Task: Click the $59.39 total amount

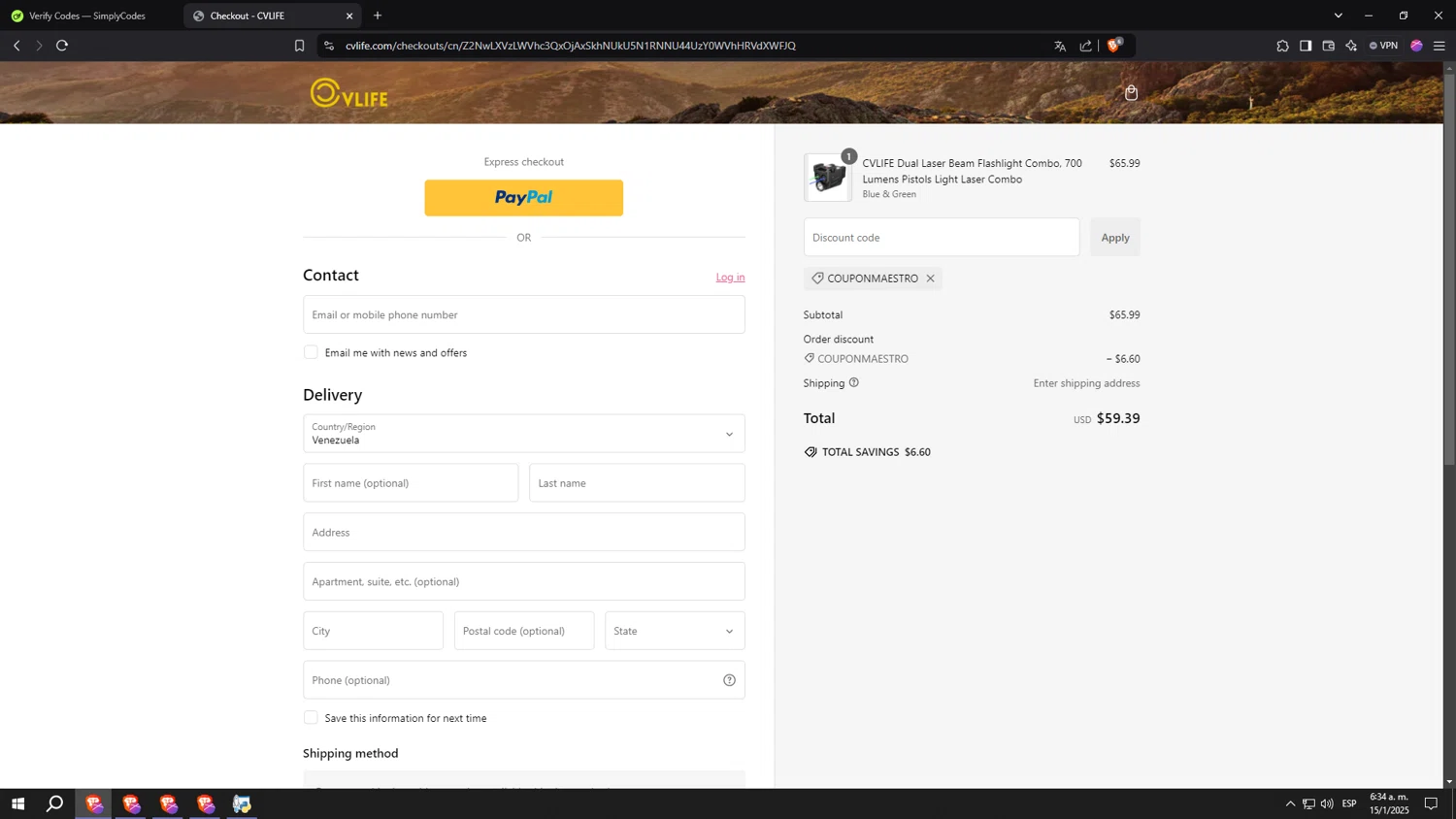Action: pos(1118,418)
